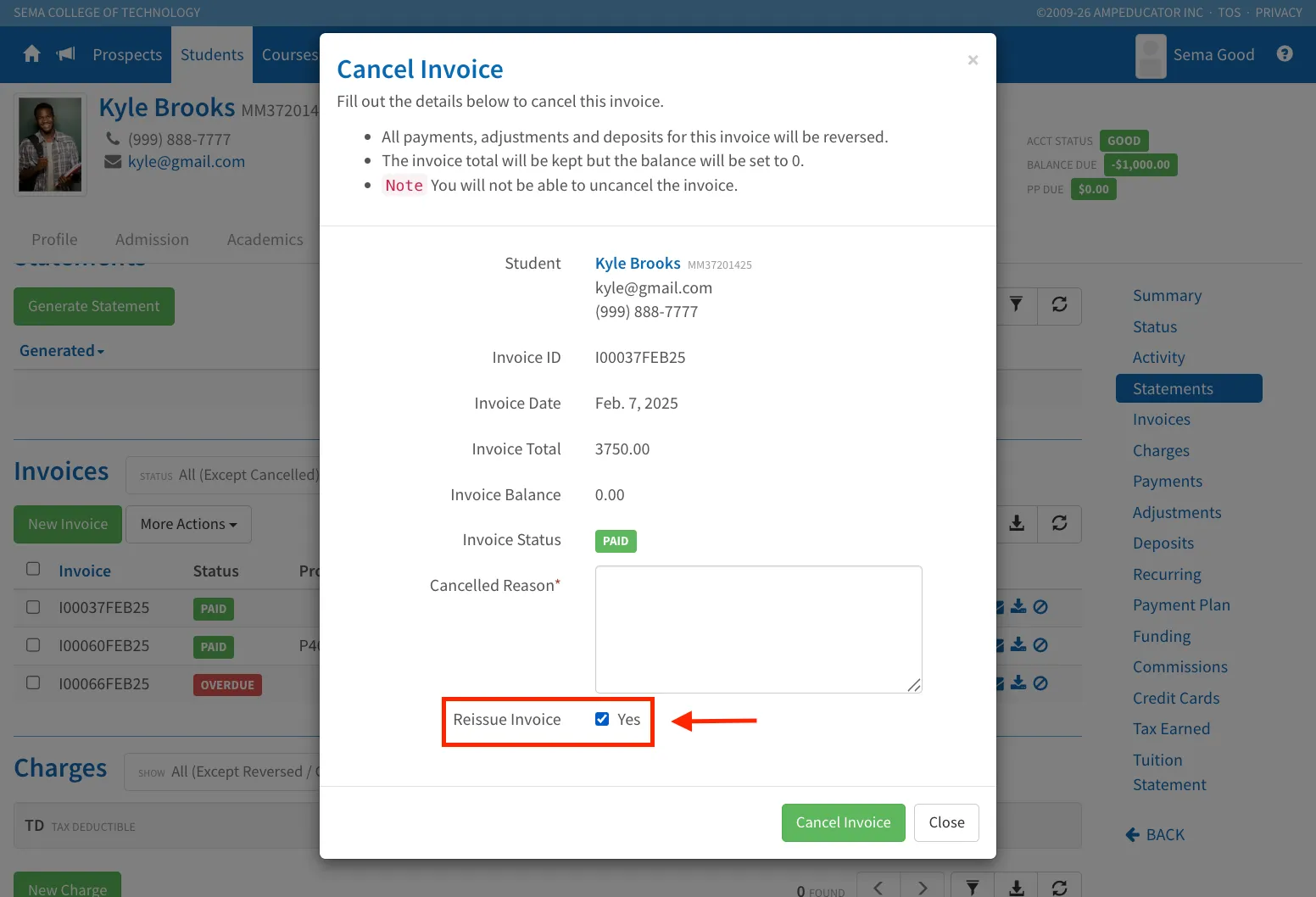Open the charges Show filter dropdown

coord(222,772)
